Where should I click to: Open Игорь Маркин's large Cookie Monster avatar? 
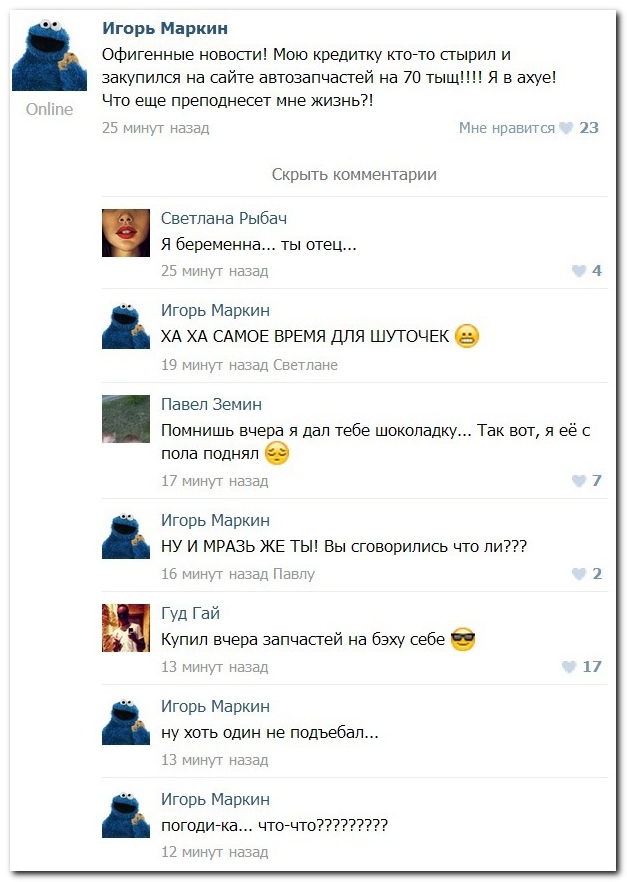click(x=49, y=54)
